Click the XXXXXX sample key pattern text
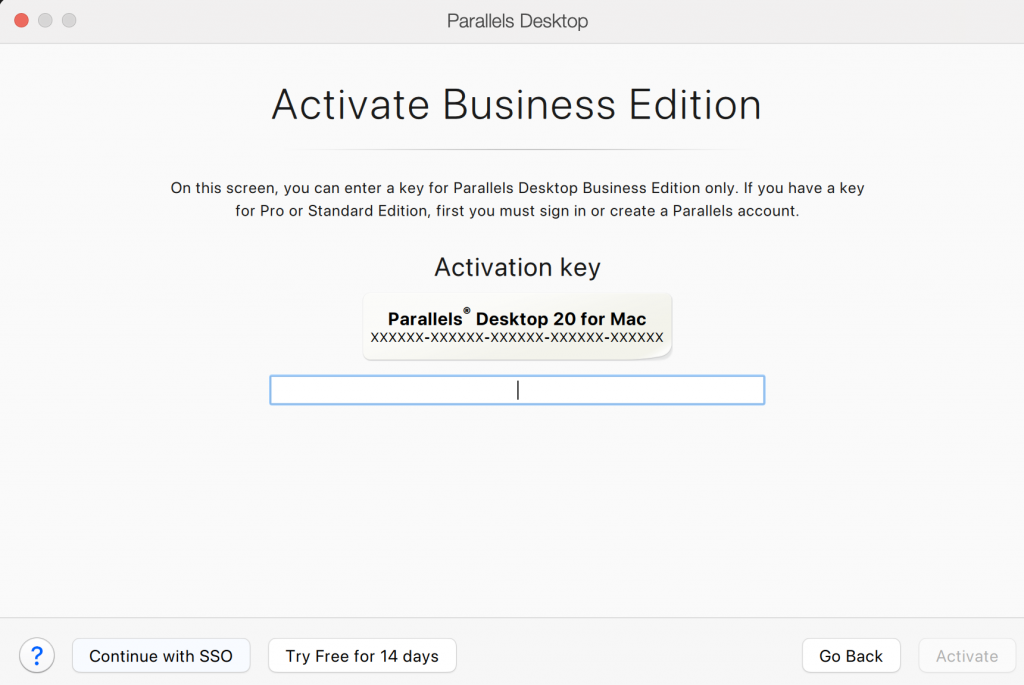1024x685 pixels. pos(517,338)
